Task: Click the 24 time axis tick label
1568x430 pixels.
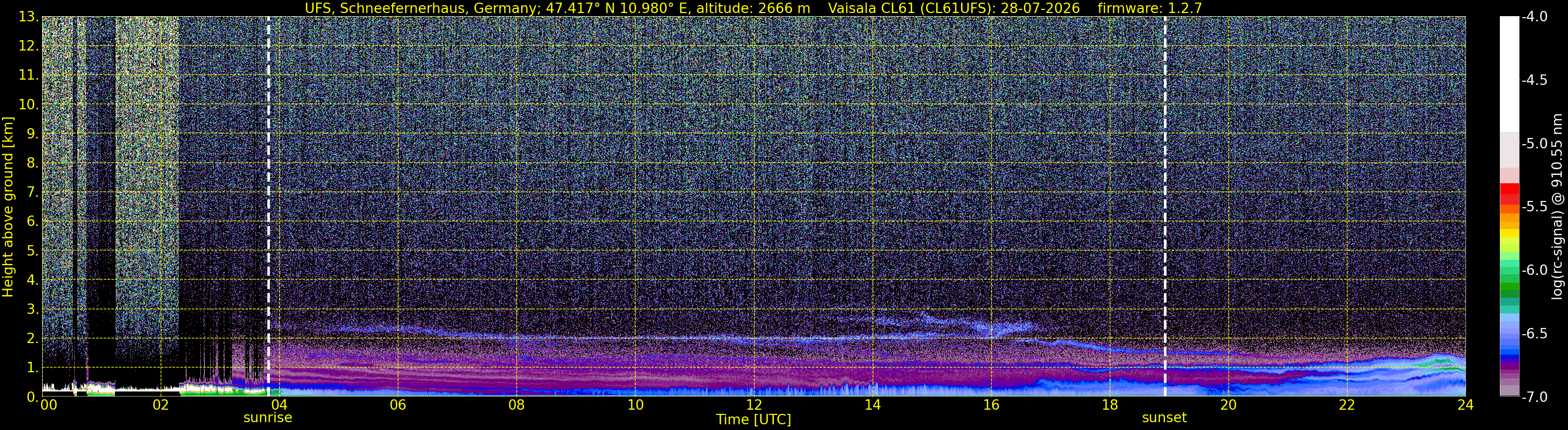Action: click(1465, 405)
